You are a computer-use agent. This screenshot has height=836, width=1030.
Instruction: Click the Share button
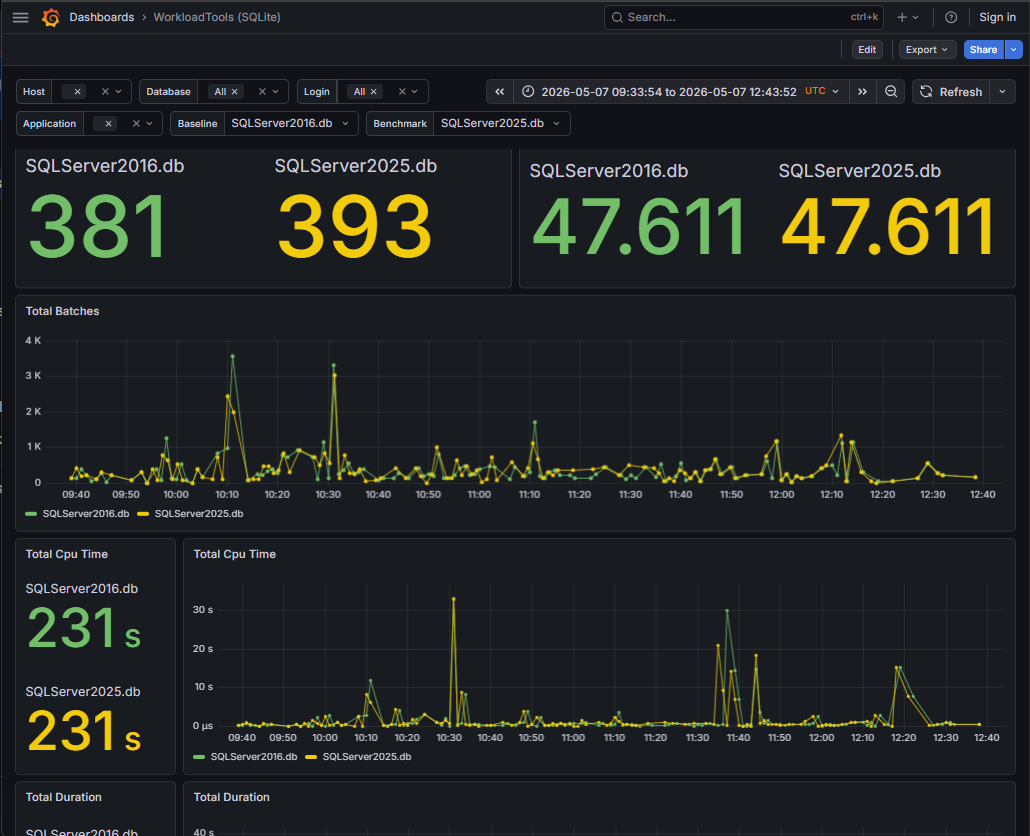[983, 50]
